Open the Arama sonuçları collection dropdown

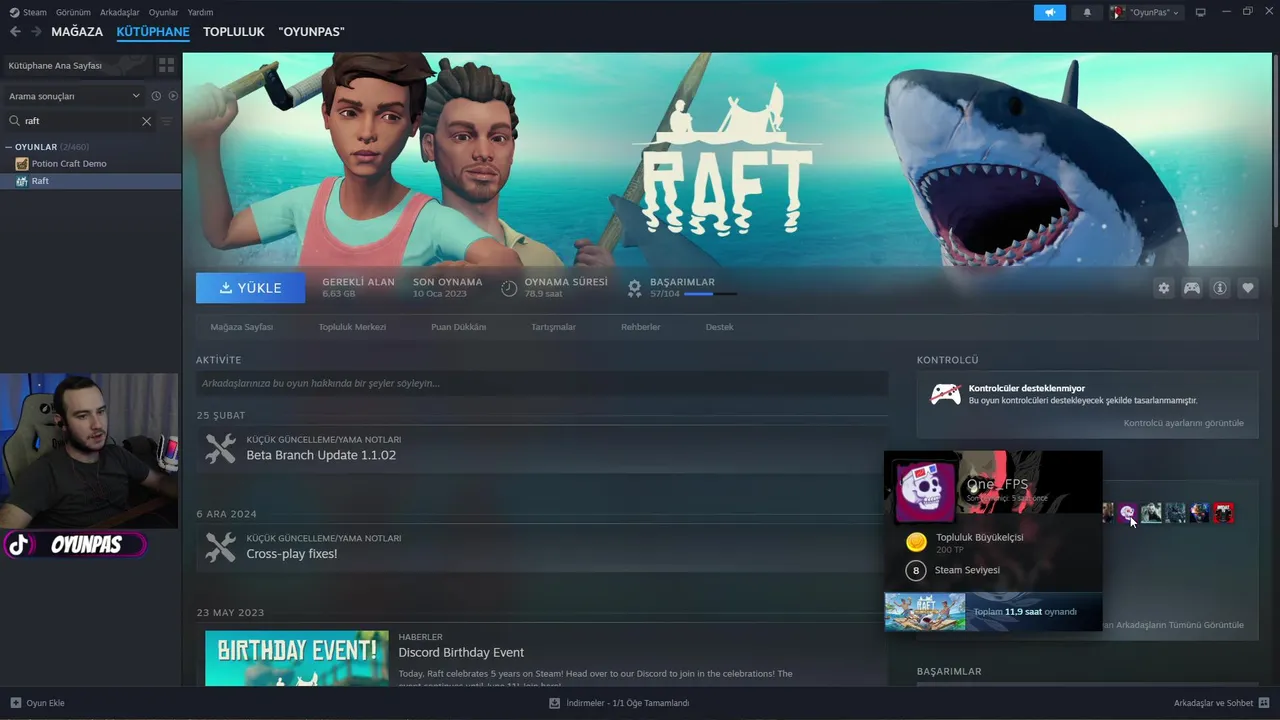73,96
